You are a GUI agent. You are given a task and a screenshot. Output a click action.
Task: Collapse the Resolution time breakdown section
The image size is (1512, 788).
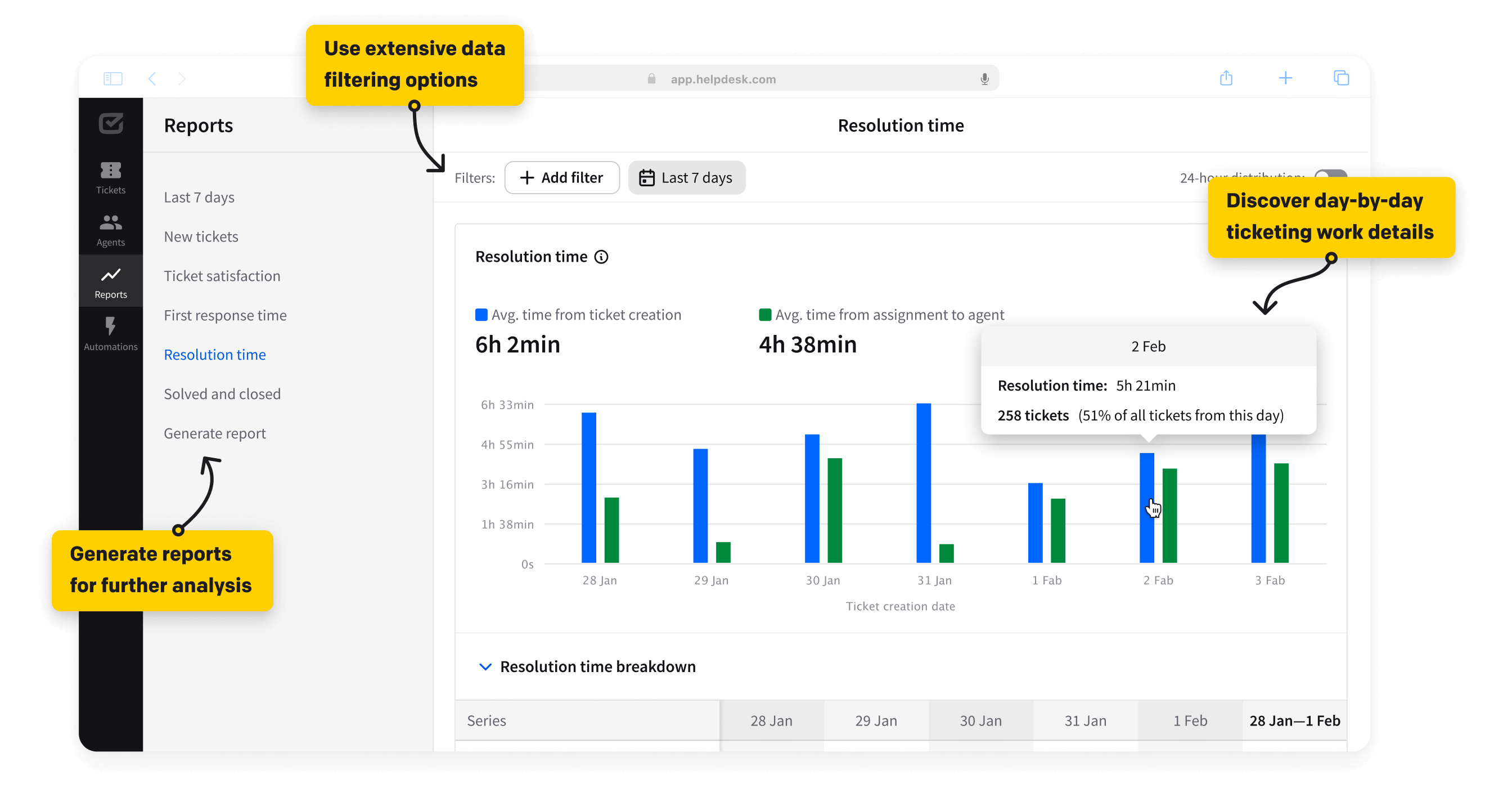(x=485, y=666)
